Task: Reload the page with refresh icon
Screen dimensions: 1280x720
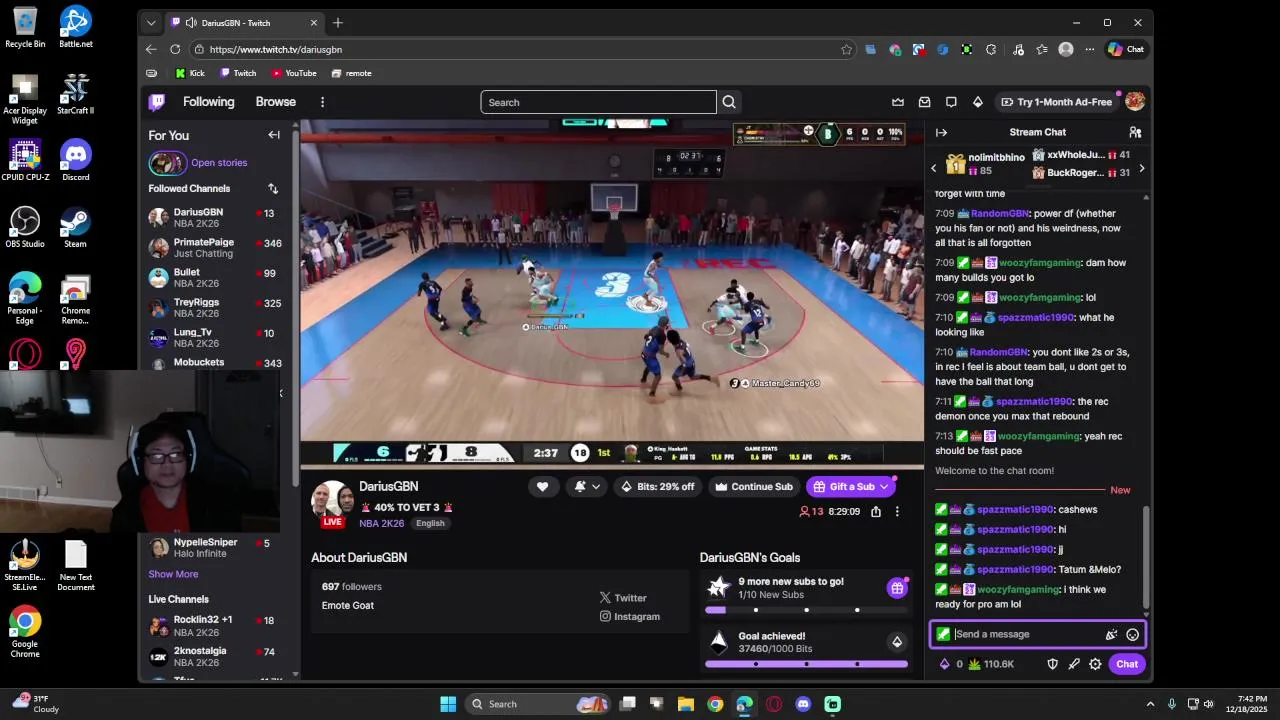Action: tap(175, 49)
